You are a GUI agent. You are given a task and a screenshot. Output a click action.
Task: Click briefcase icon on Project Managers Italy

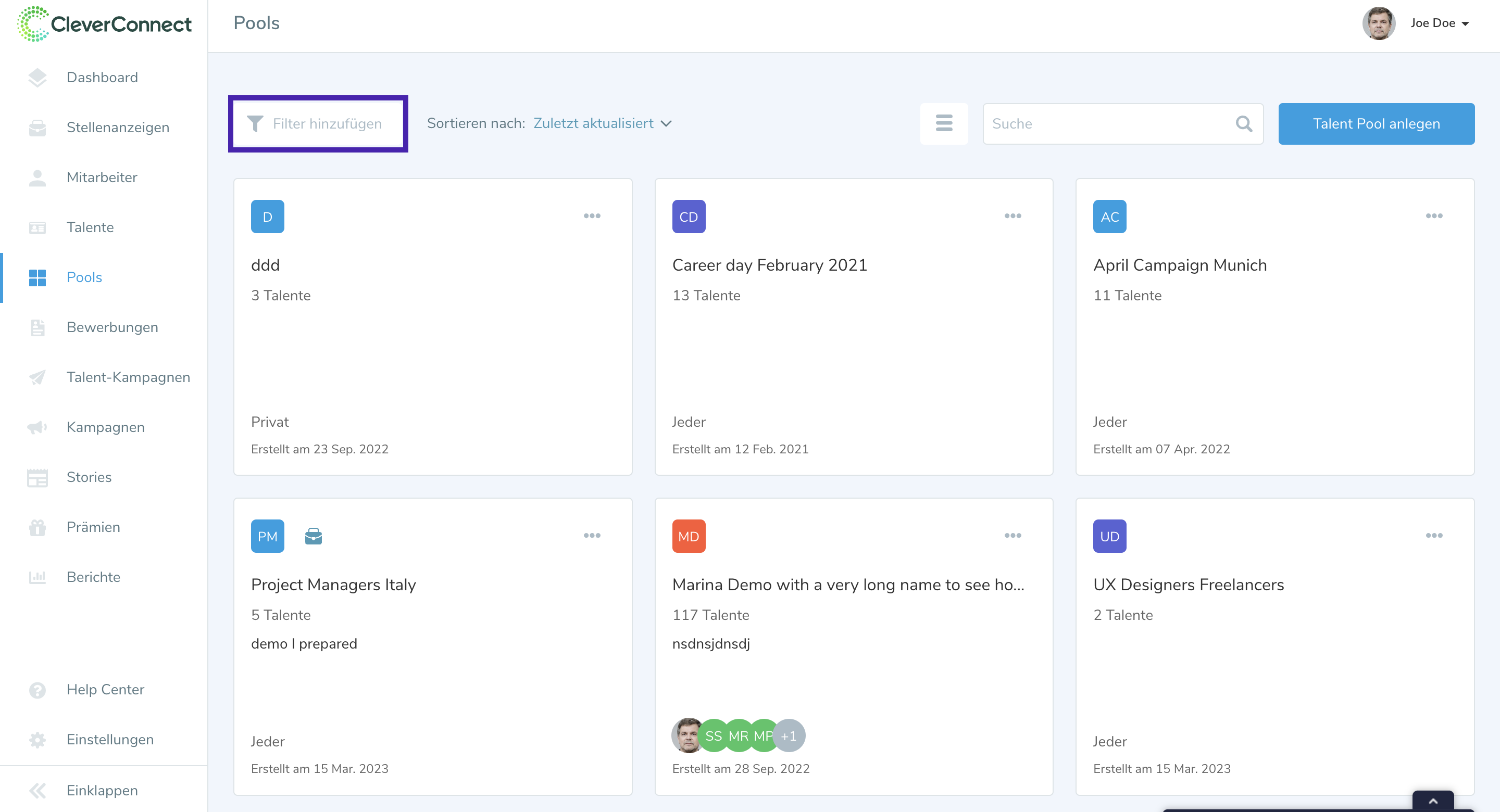[313, 536]
